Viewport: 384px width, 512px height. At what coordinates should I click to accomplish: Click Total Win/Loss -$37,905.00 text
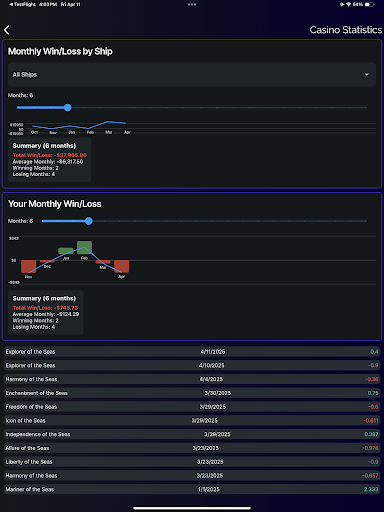click(50, 155)
